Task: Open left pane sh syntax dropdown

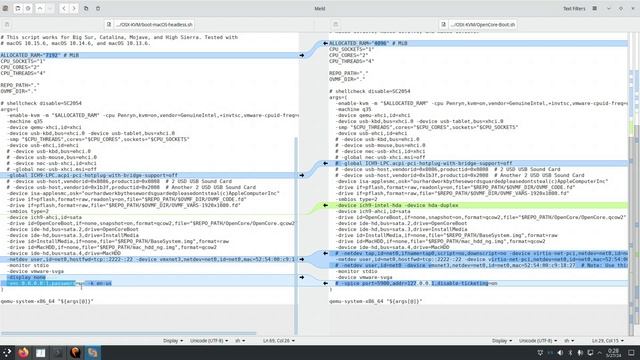Action: (x=240, y=340)
